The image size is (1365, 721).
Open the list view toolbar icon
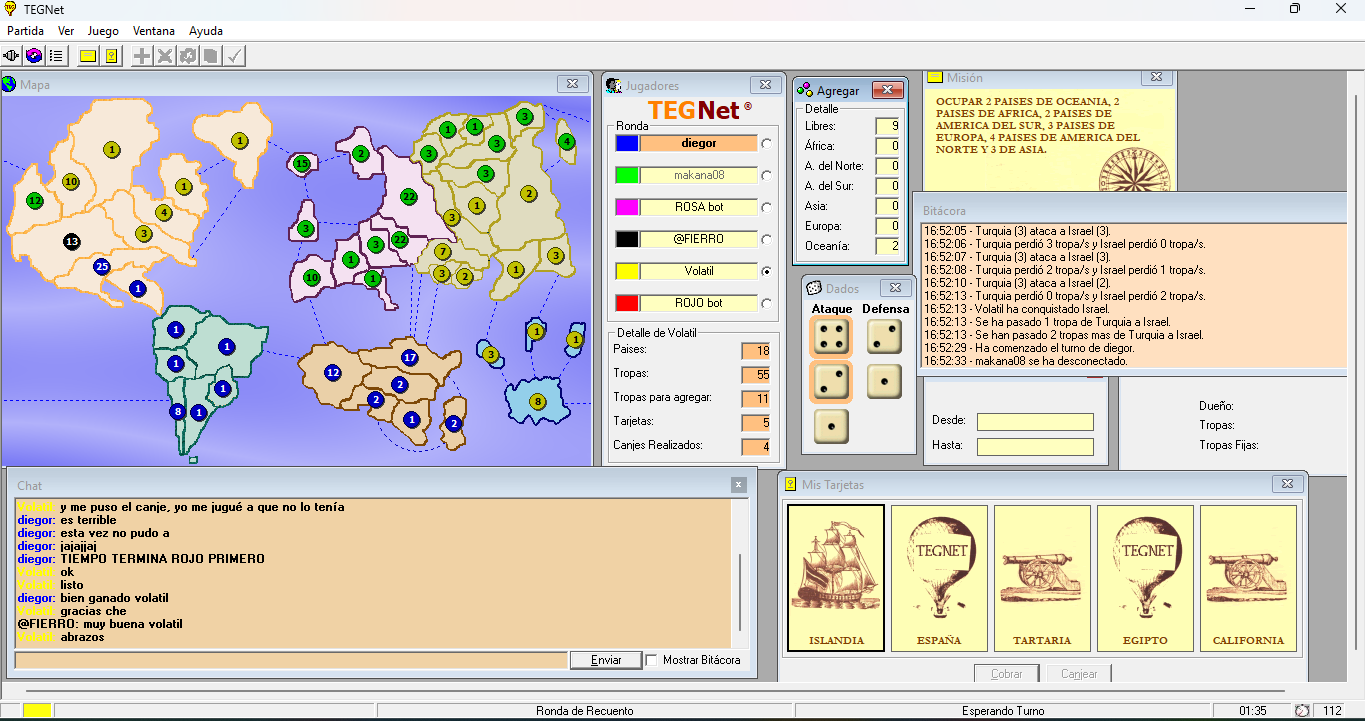click(x=56, y=56)
